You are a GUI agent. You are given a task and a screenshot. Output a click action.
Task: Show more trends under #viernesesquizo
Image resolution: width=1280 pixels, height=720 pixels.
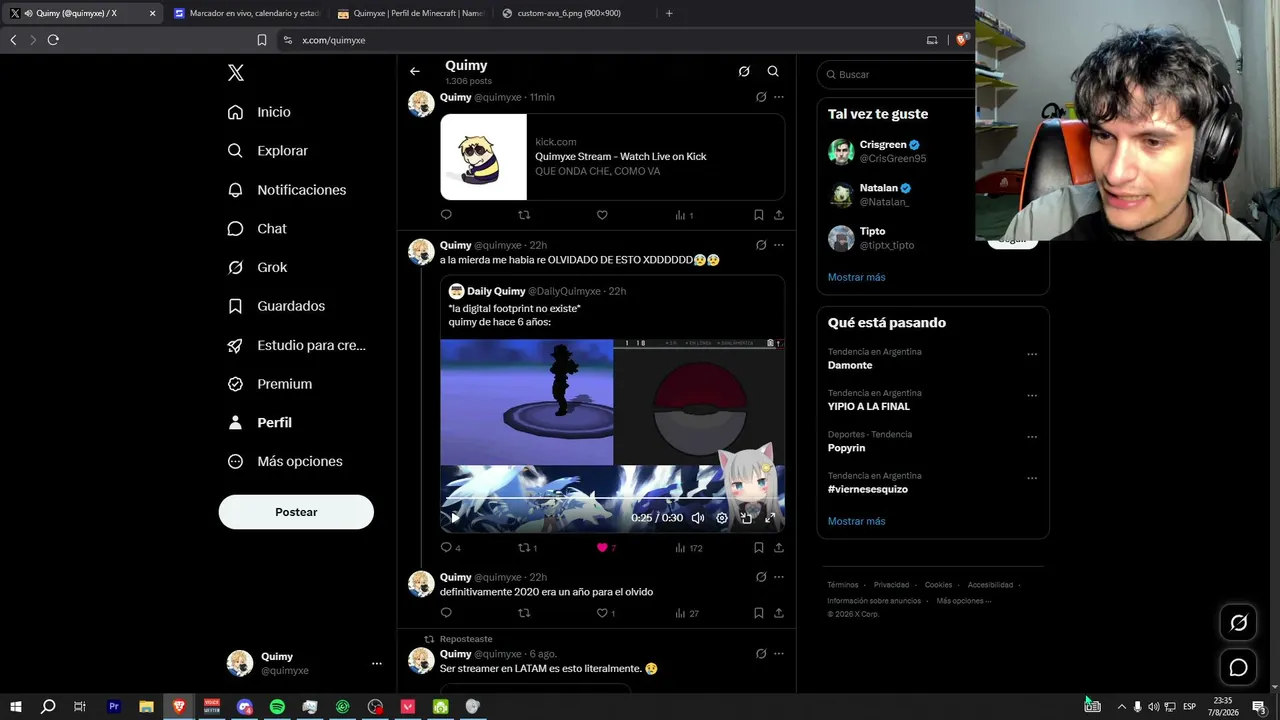(857, 521)
